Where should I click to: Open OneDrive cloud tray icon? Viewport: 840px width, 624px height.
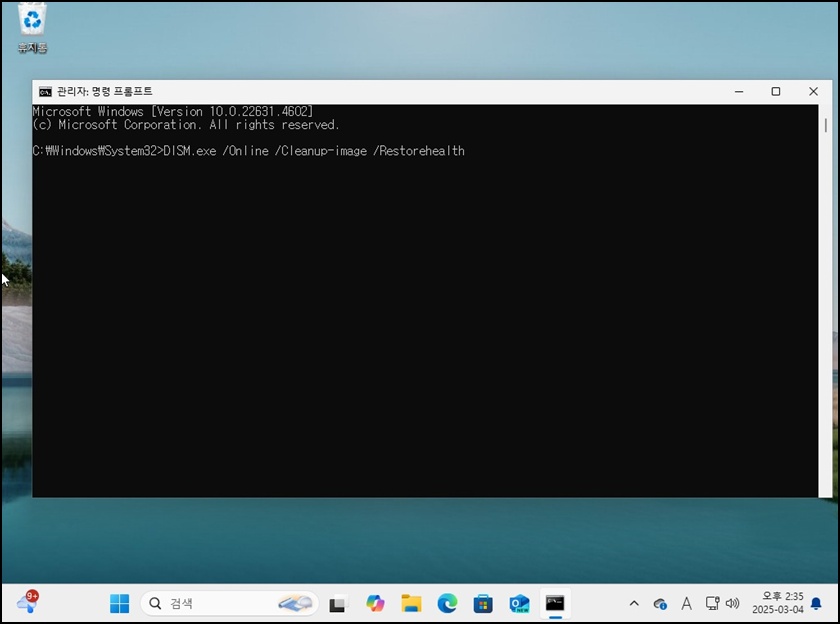pos(660,604)
